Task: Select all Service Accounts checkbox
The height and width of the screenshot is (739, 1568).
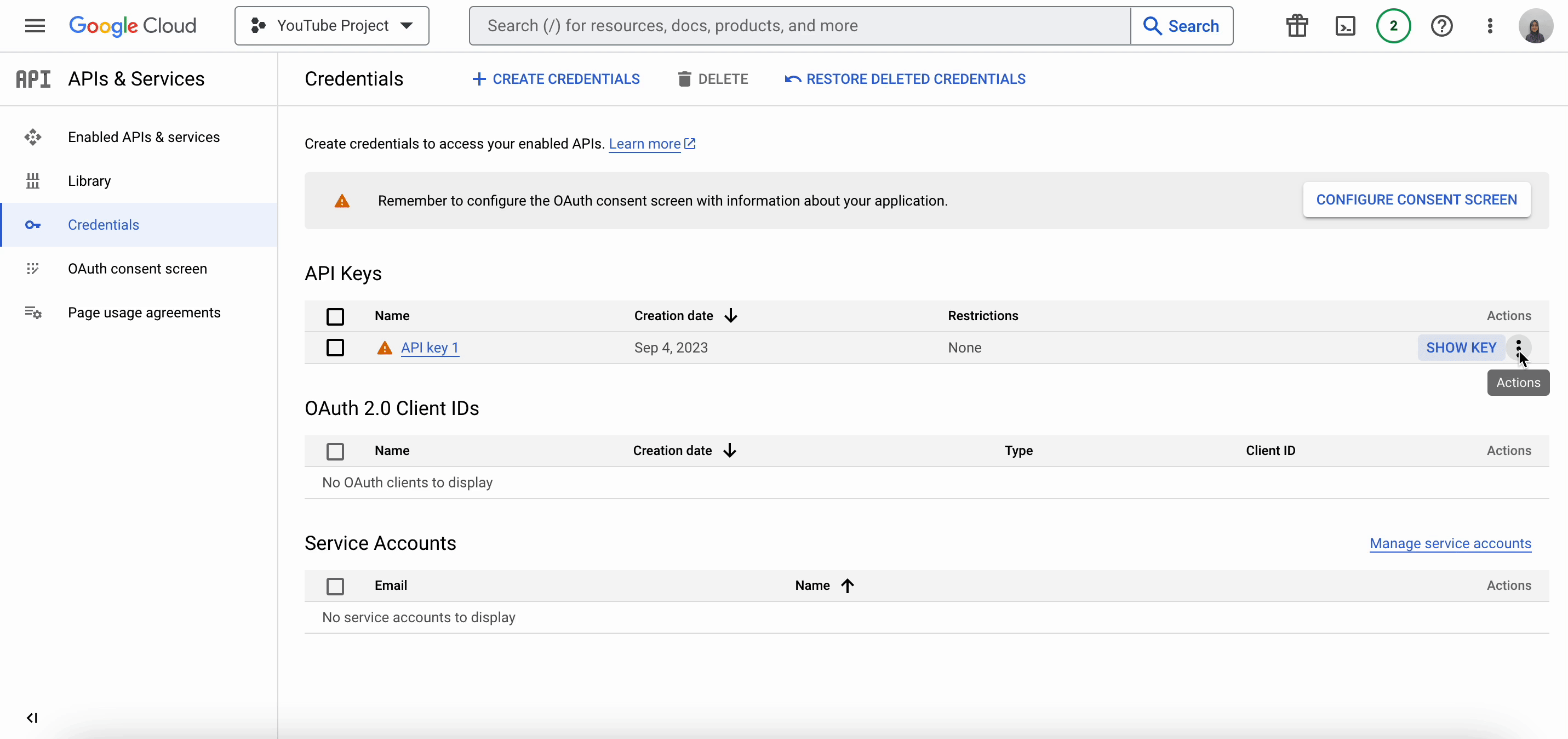Action: tap(335, 586)
